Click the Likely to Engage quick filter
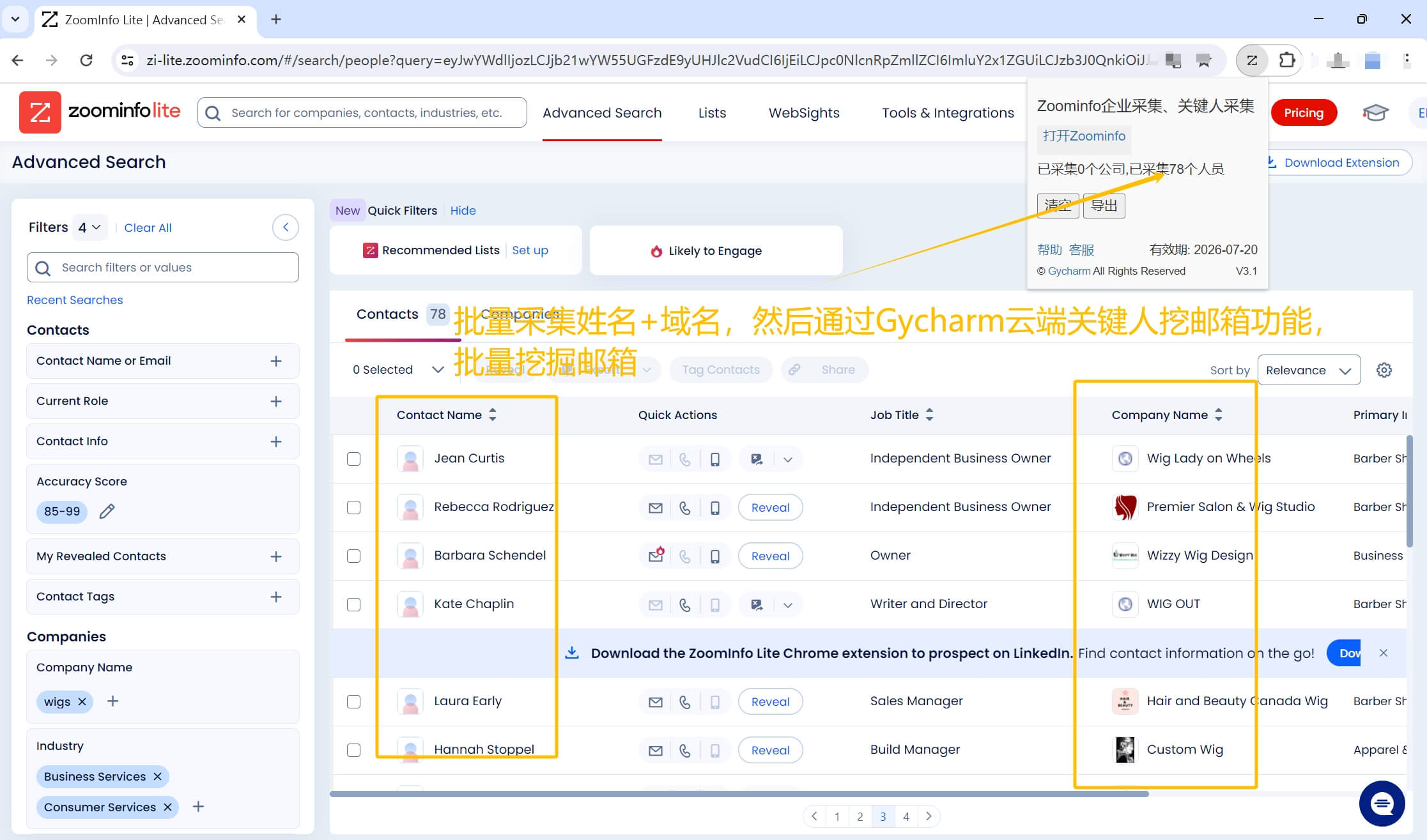This screenshot has height=840, width=1427. [x=716, y=250]
